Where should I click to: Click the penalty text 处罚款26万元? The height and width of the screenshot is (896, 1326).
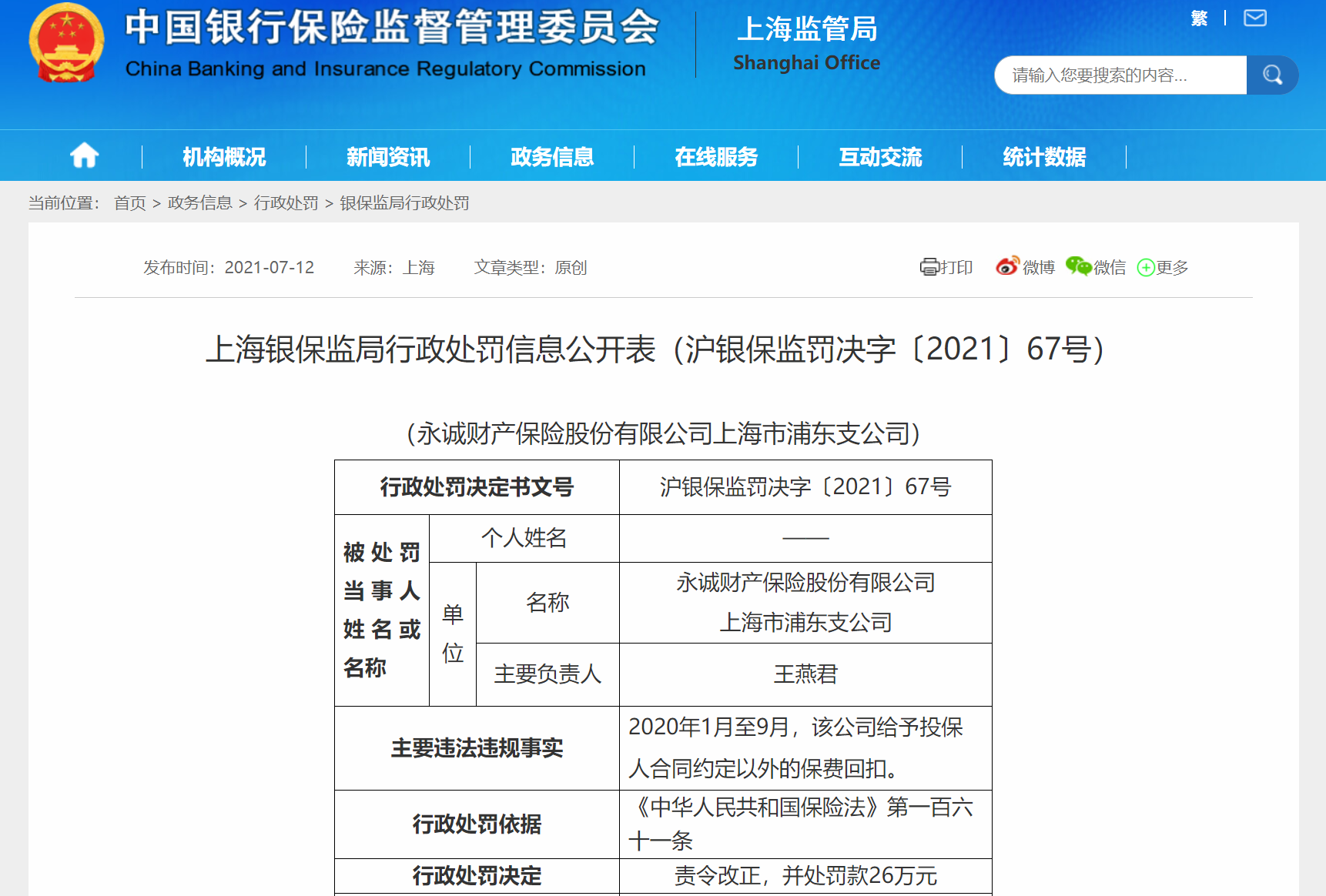(805, 876)
